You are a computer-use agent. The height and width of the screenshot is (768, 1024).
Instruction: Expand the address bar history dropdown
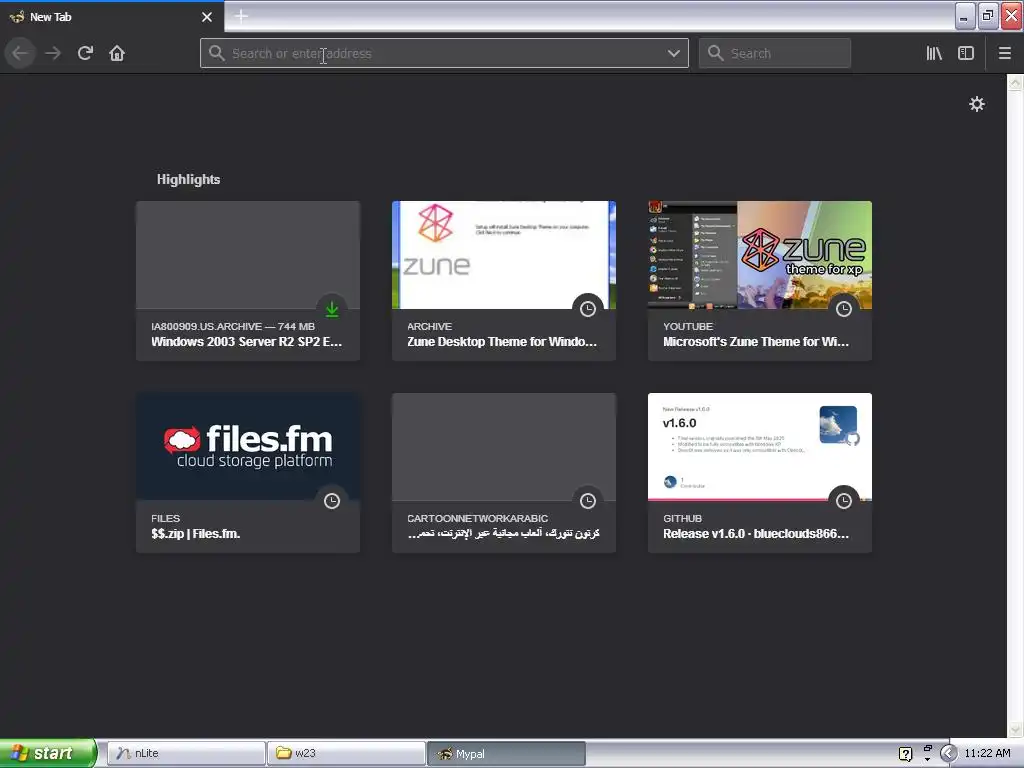(x=673, y=53)
